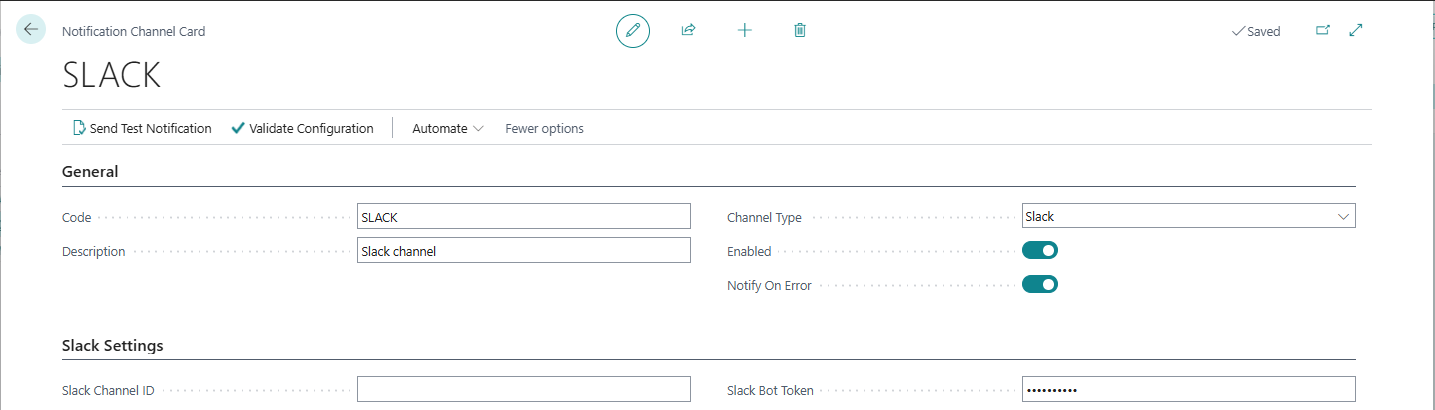Click Validate Configuration action
This screenshot has width=1435, height=410.
(302, 128)
